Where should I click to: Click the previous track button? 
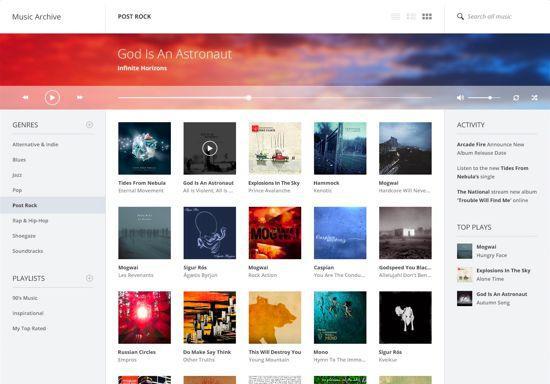[x=25, y=97]
